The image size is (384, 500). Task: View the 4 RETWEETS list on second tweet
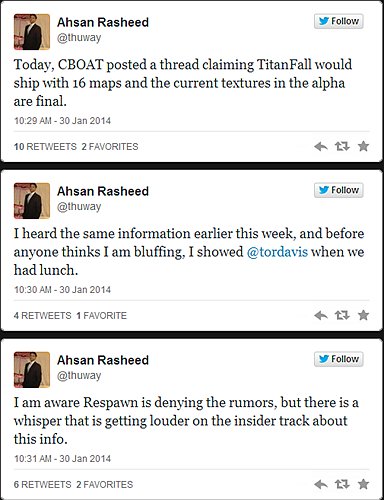(x=42, y=316)
